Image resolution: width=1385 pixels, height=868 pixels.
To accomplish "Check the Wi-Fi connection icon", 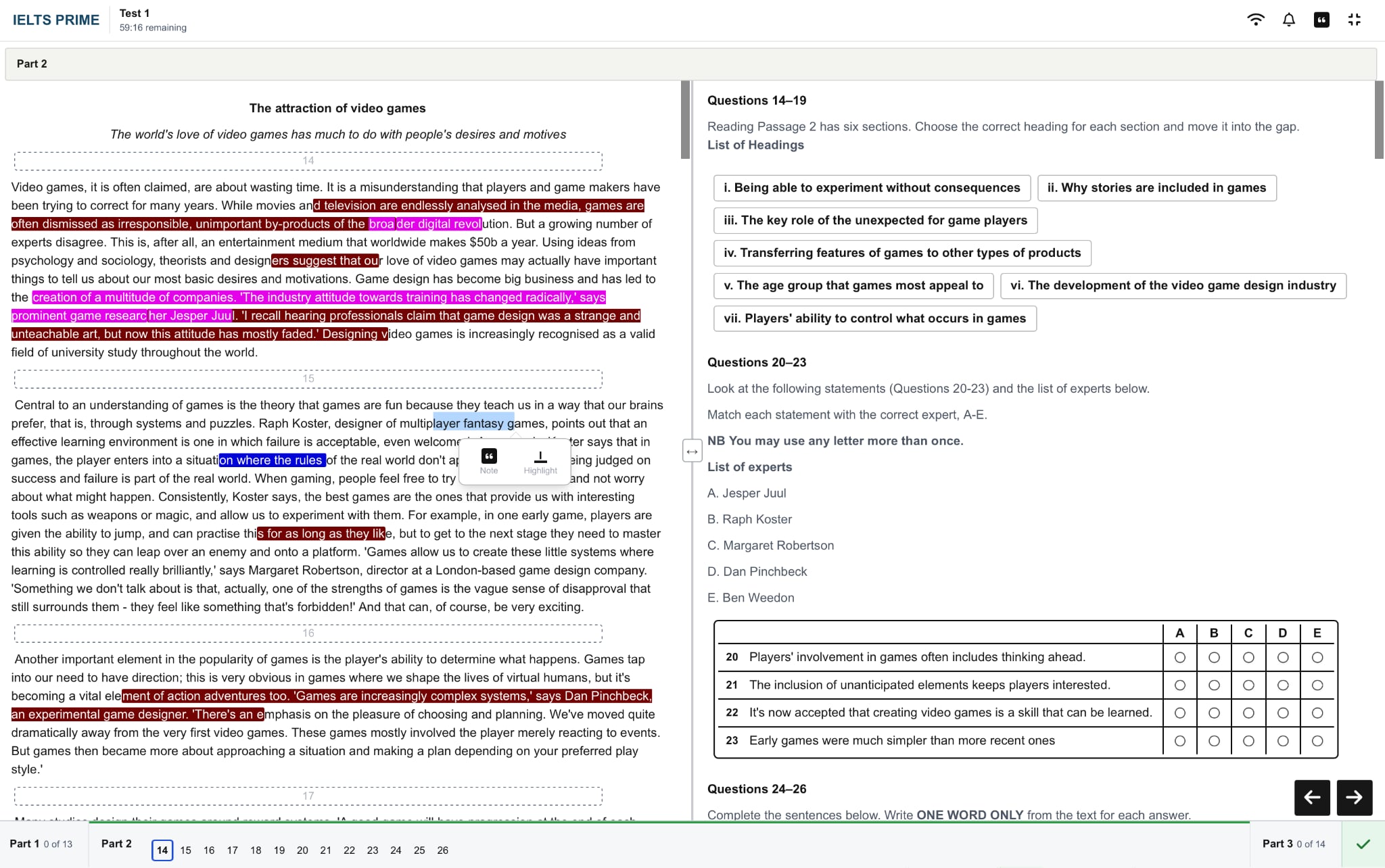I will 1256,20.
